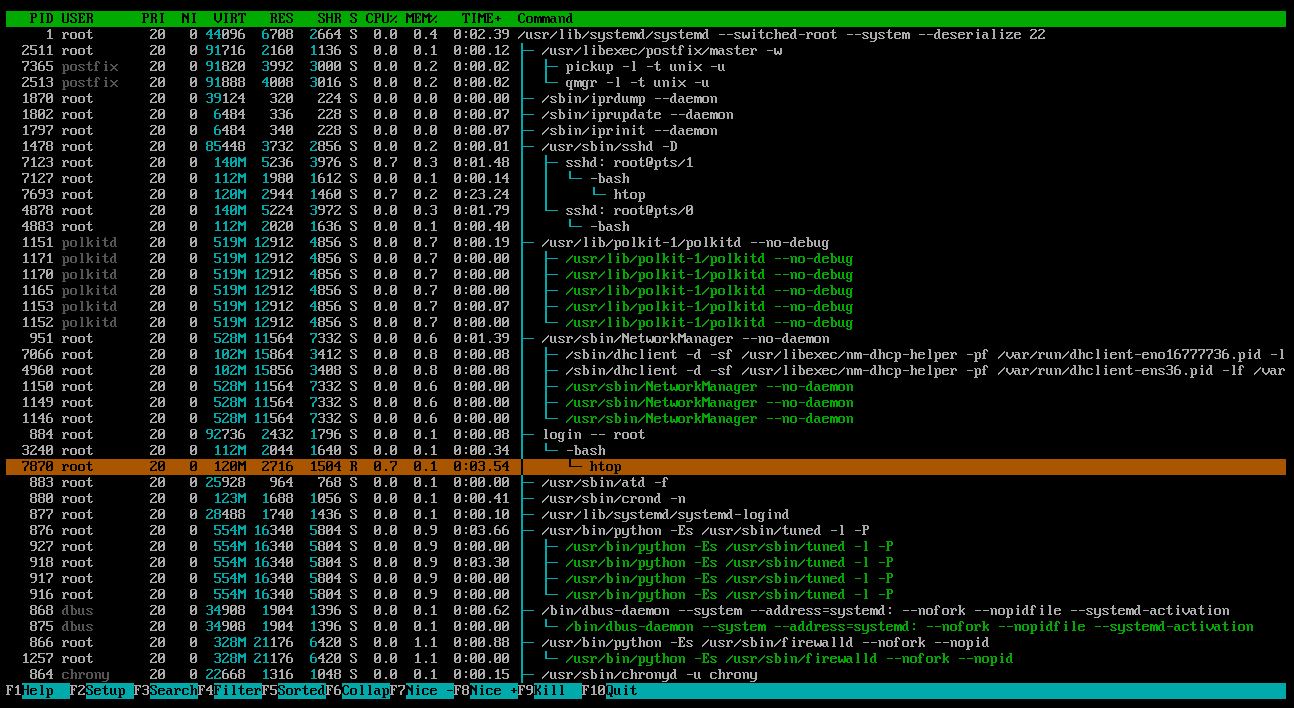
Task: Select the systemd --switched-root process row
Action: (645, 34)
